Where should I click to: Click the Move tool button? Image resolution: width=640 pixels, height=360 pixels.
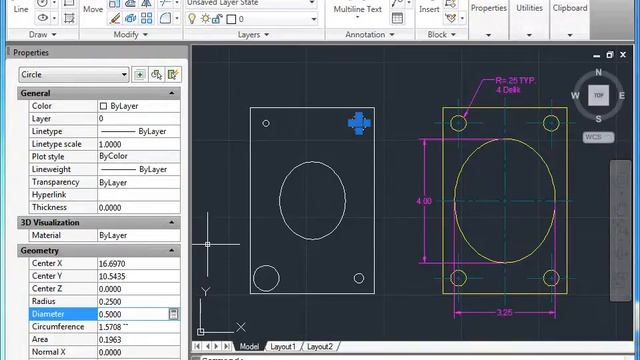[93, 9]
